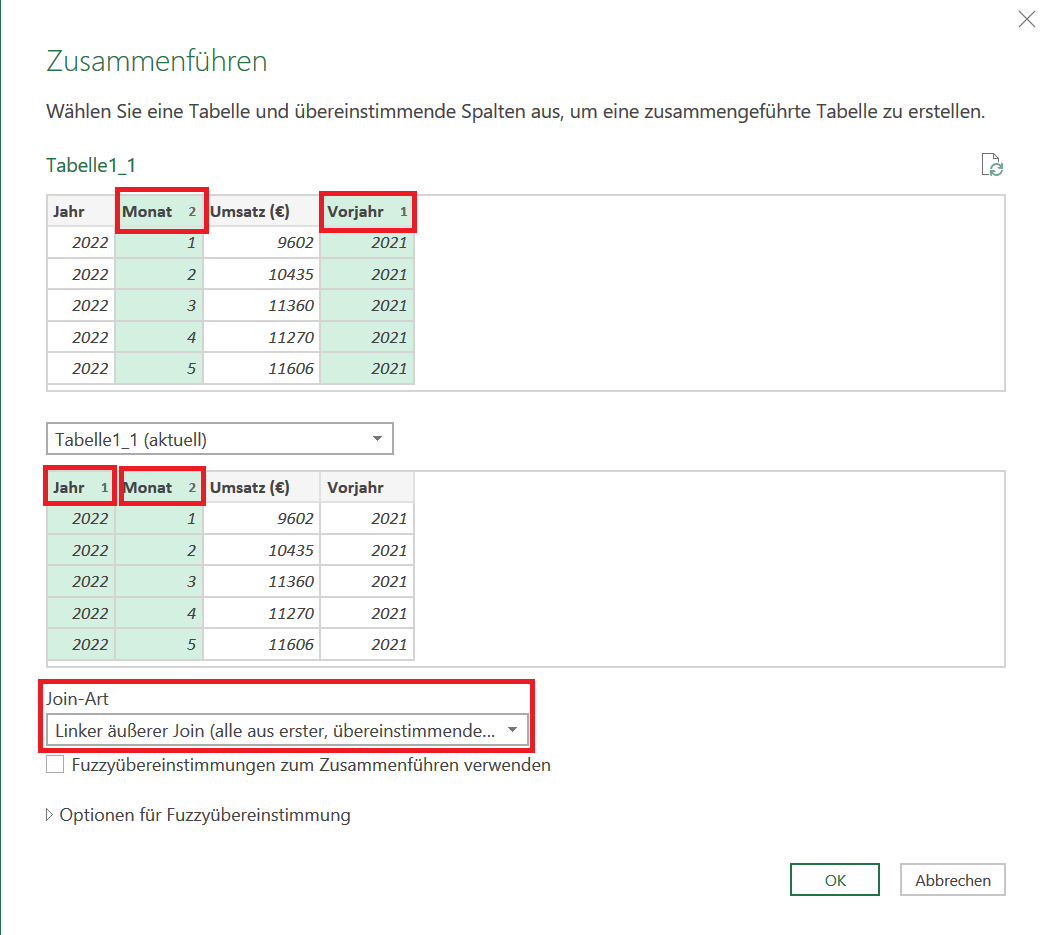Viewport: 1047px width, 935px height.
Task: Select Monat column header in top table
Action: point(160,212)
